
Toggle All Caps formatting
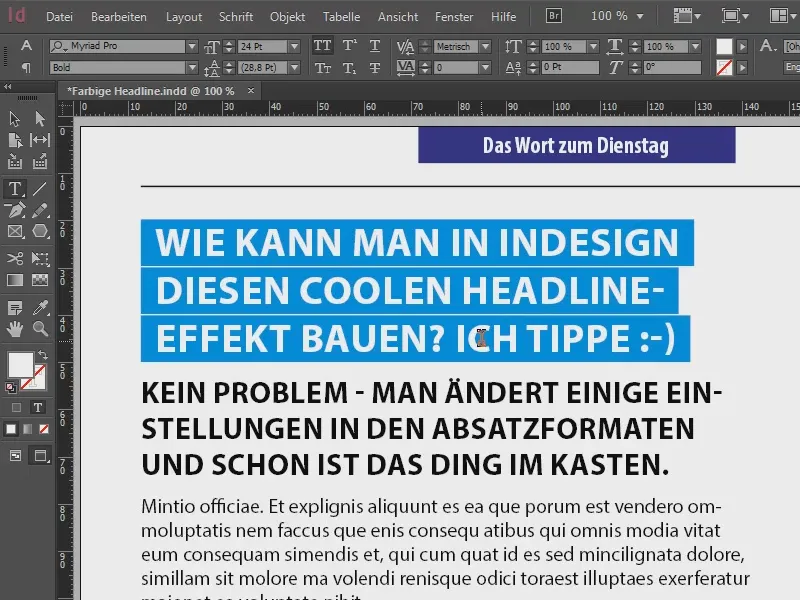[322, 46]
